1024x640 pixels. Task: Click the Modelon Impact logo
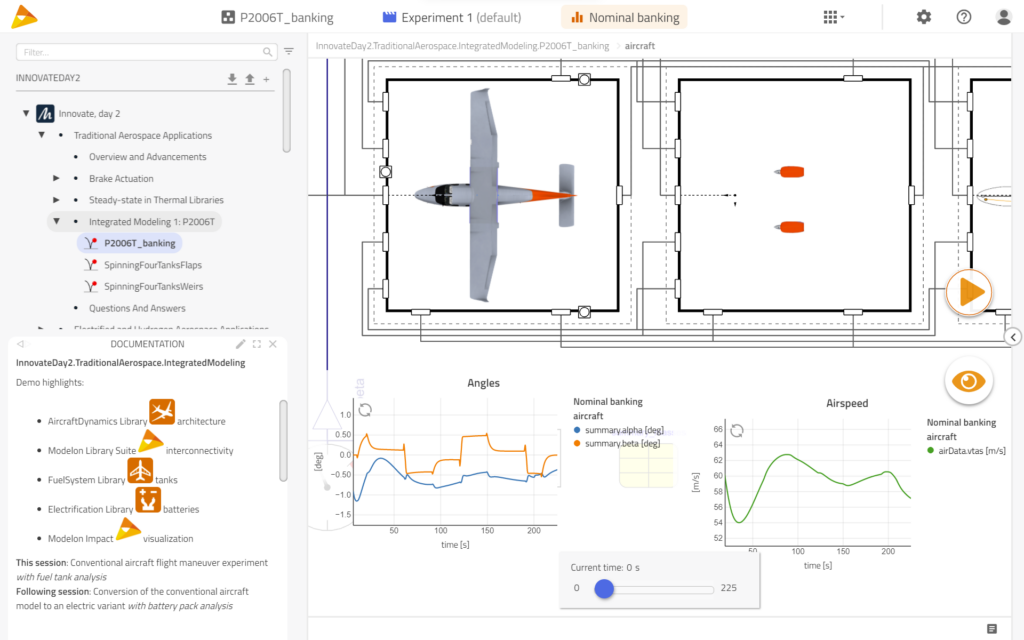click(24, 16)
